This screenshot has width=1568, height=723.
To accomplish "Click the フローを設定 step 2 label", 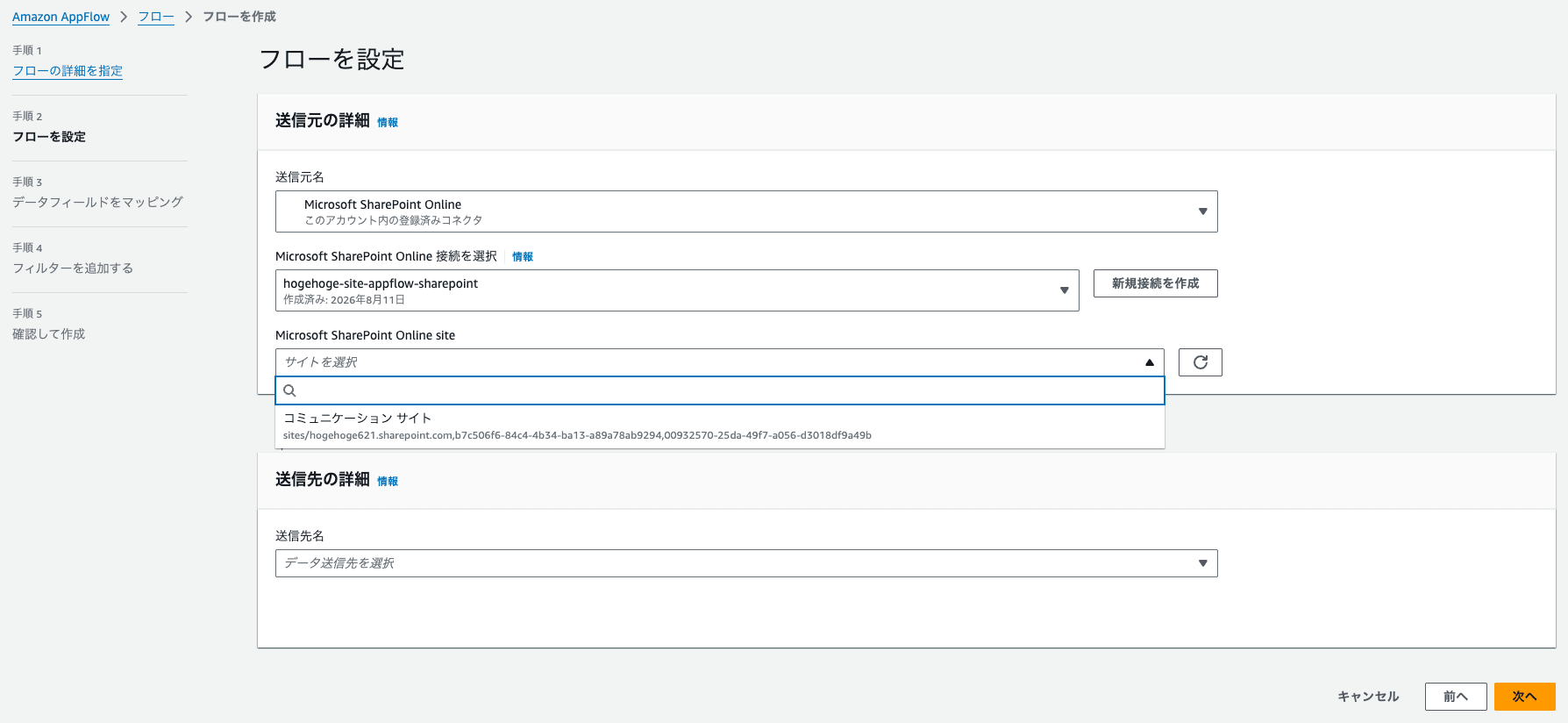I will (49, 137).
